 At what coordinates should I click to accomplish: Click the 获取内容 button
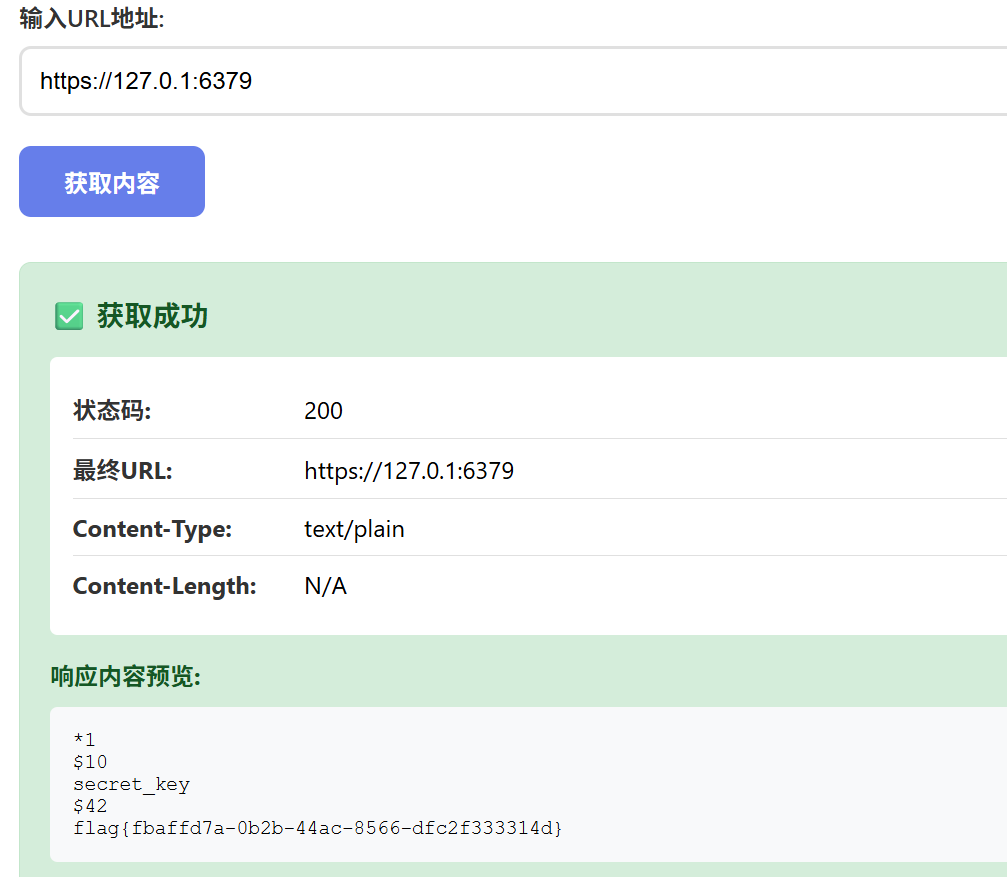pos(112,182)
